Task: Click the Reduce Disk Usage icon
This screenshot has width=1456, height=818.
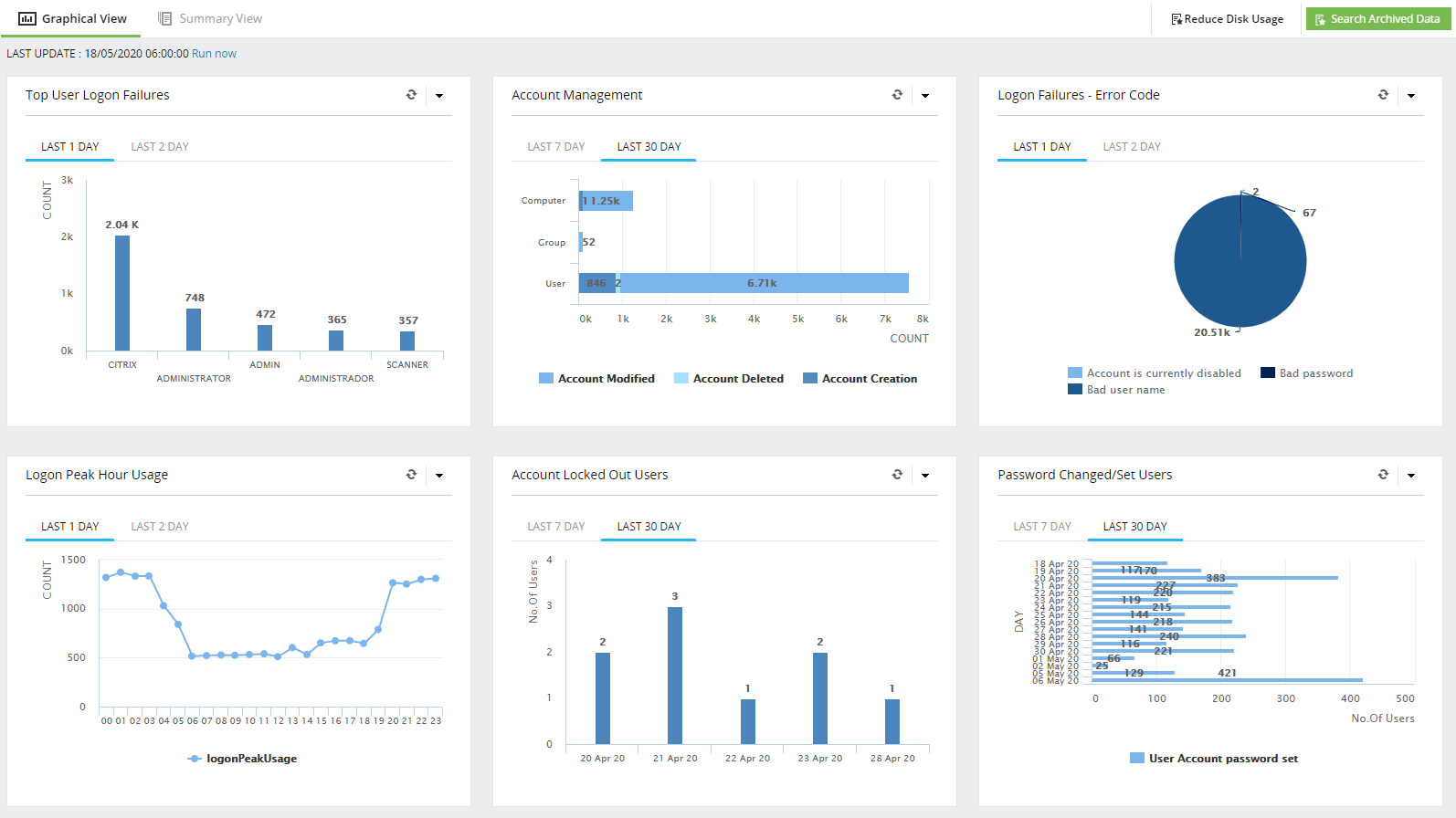Action: (1176, 19)
